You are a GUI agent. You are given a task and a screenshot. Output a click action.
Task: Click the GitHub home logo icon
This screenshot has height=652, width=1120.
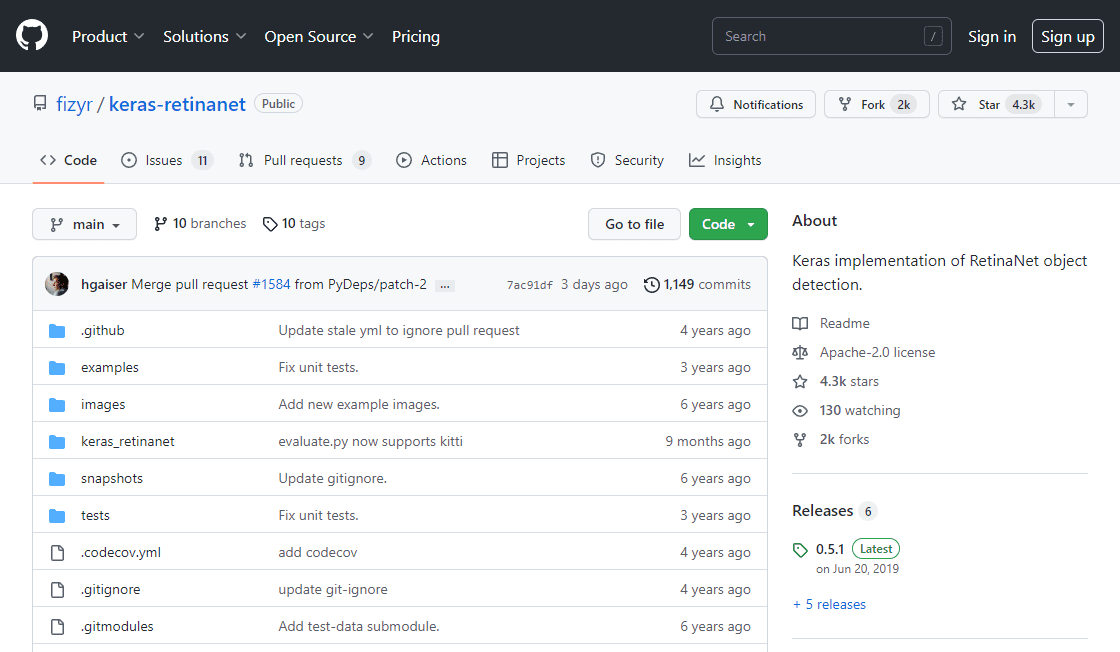pos(31,35)
